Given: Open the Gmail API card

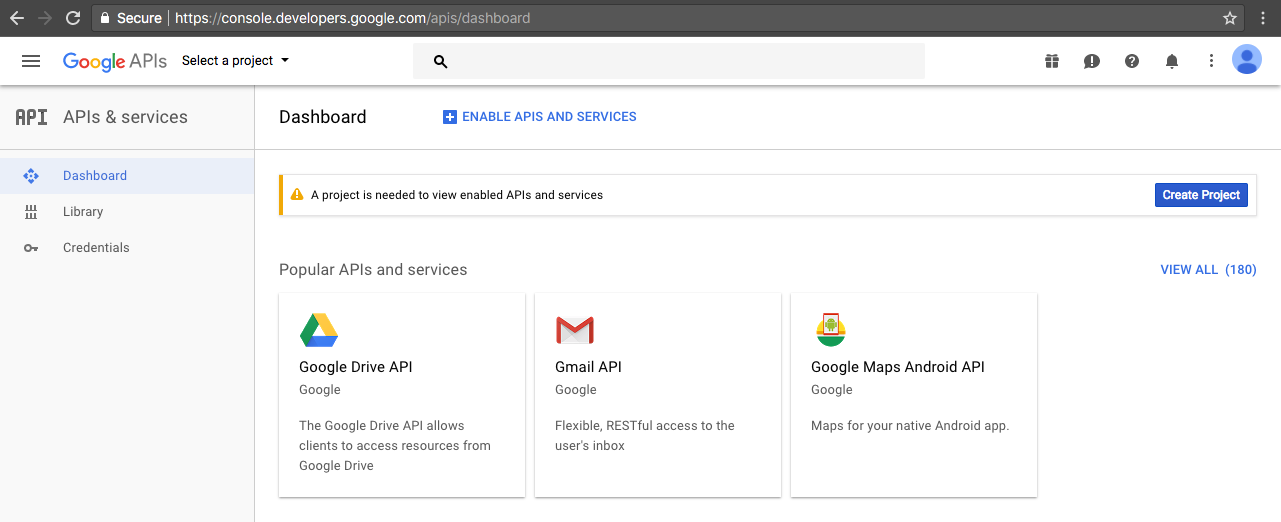Looking at the screenshot, I should [658, 395].
